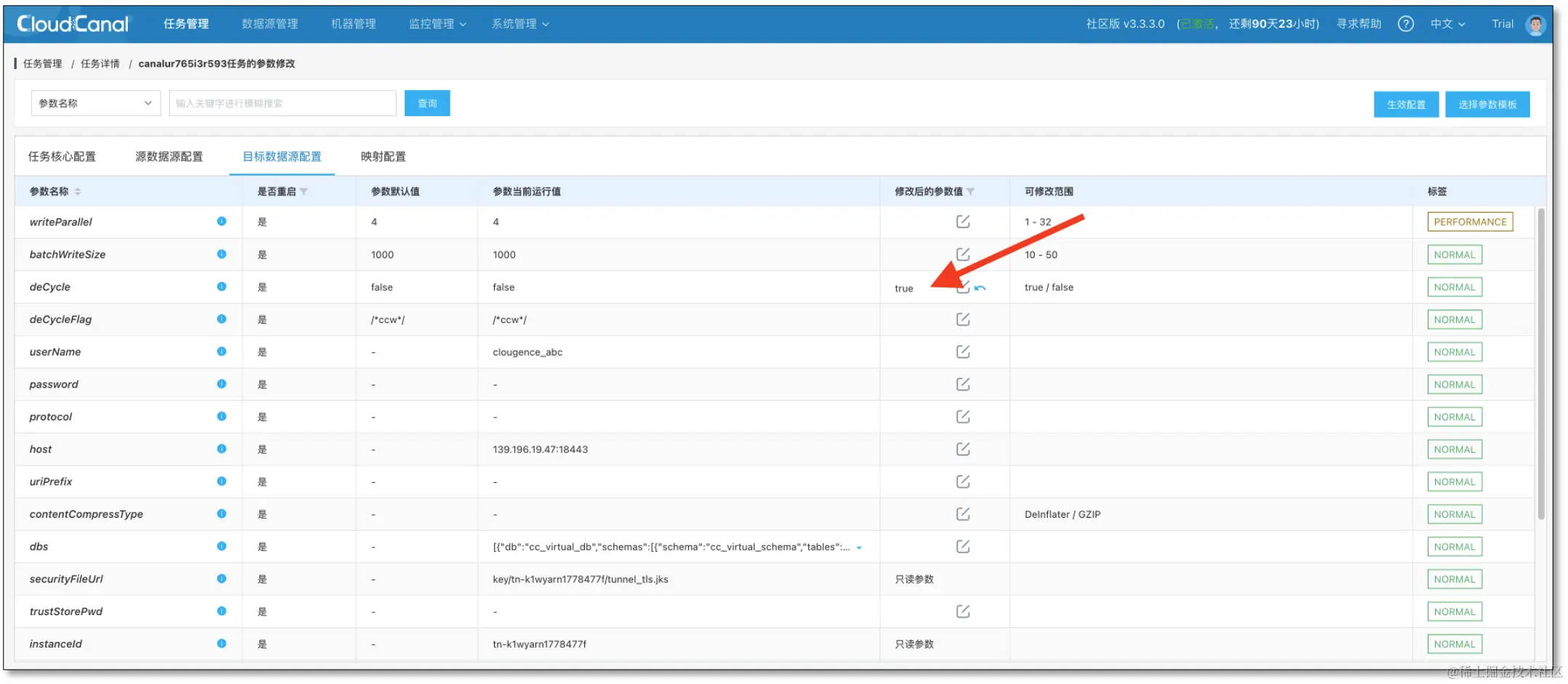Screen dimensions: 1568x684
Task: Click the help question mark icon in top bar
Action: pos(1406,23)
